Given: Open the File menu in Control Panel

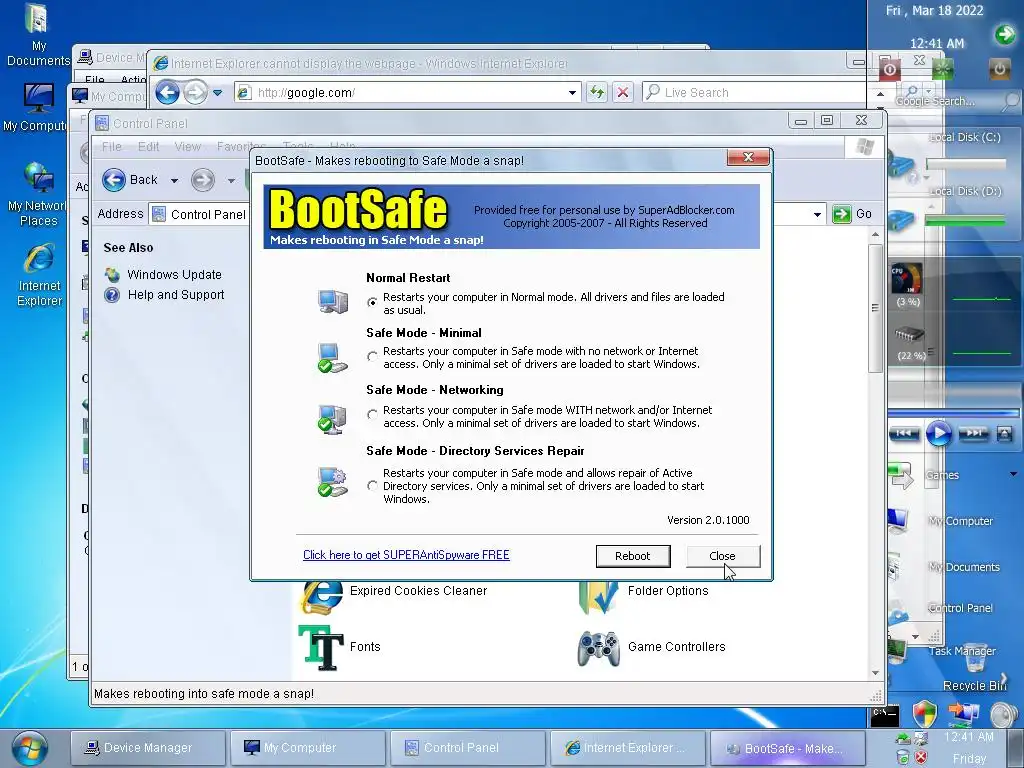Looking at the screenshot, I should (x=112, y=146).
